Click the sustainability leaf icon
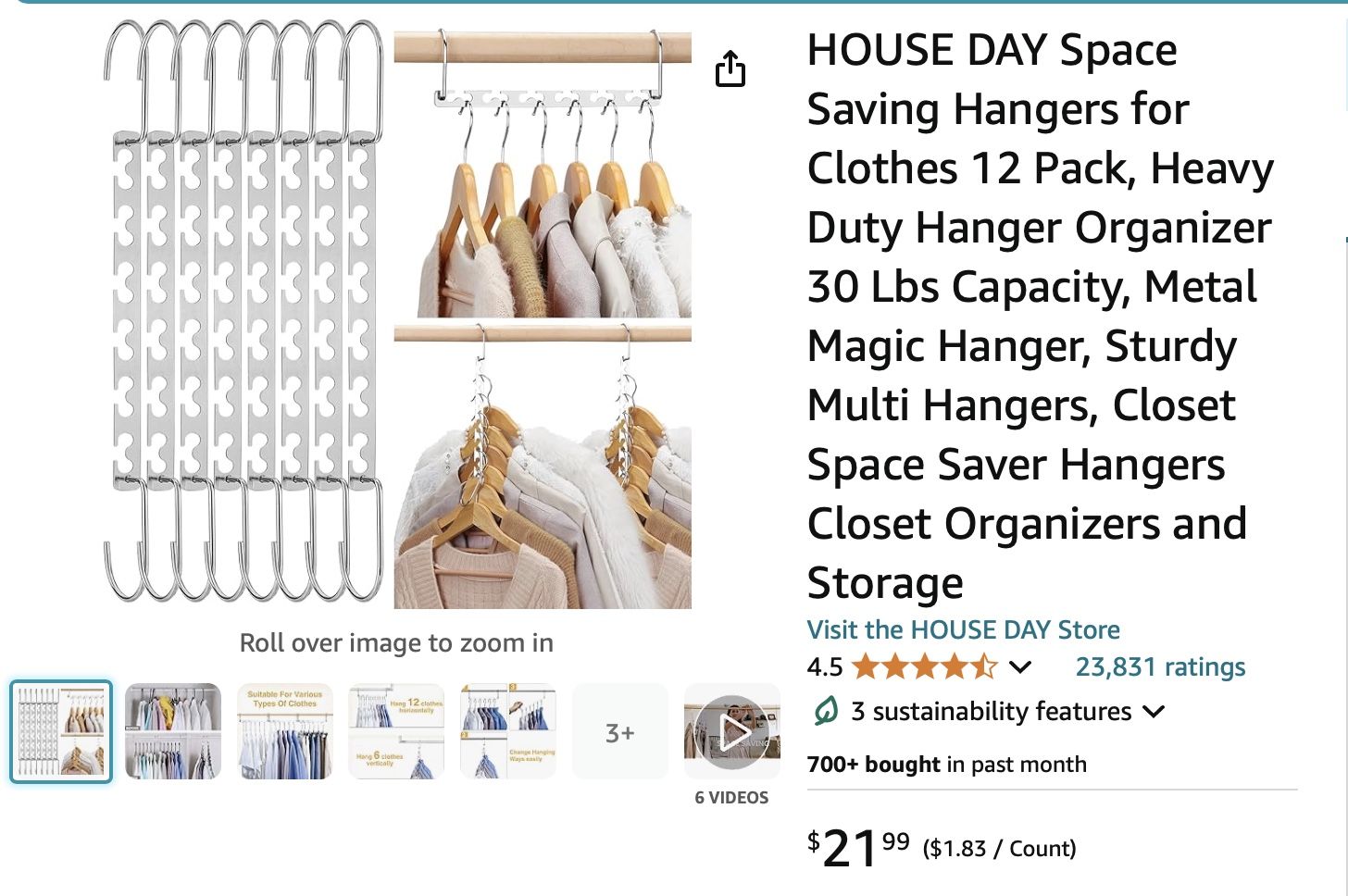Viewport: 1348px width, 896px height. coord(825,711)
